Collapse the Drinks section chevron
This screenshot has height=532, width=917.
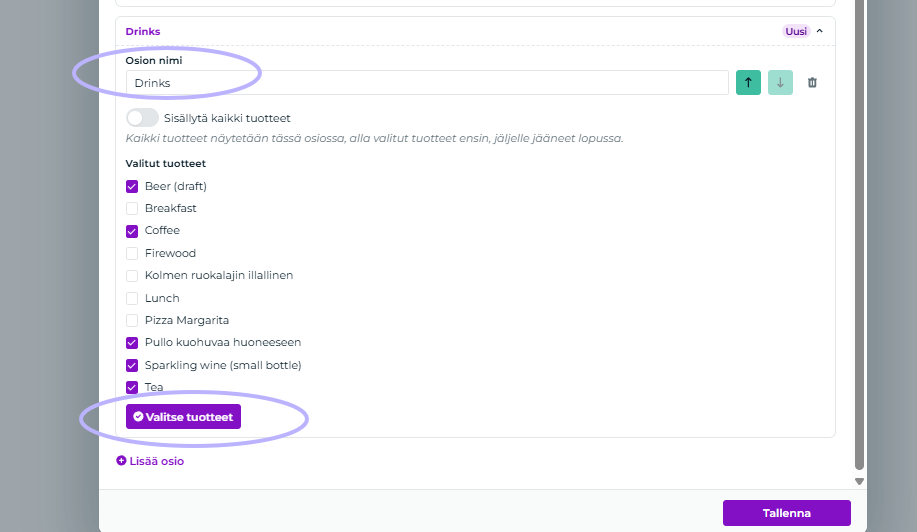tap(819, 31)
